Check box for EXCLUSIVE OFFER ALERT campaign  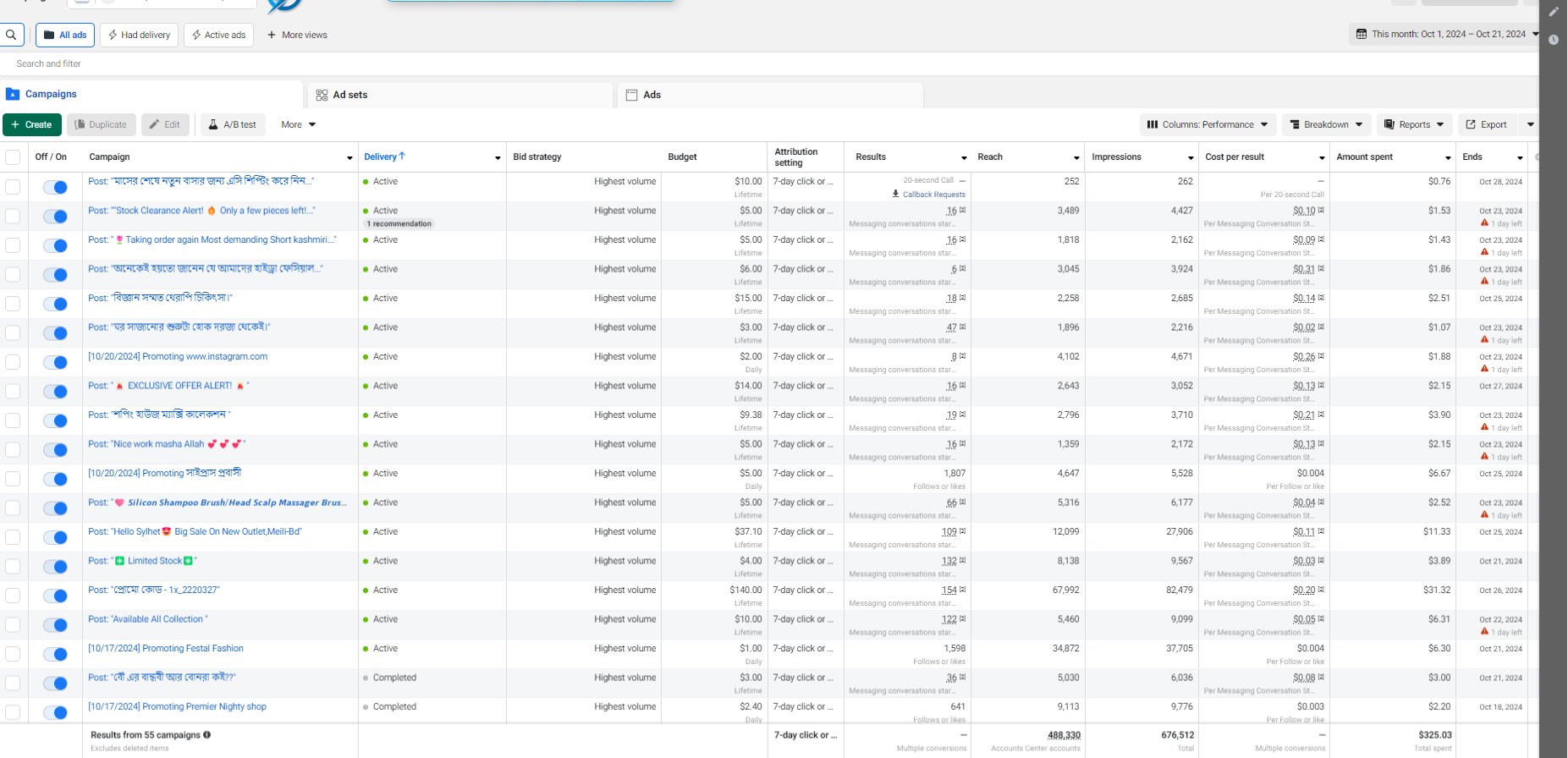pos(13,391)
